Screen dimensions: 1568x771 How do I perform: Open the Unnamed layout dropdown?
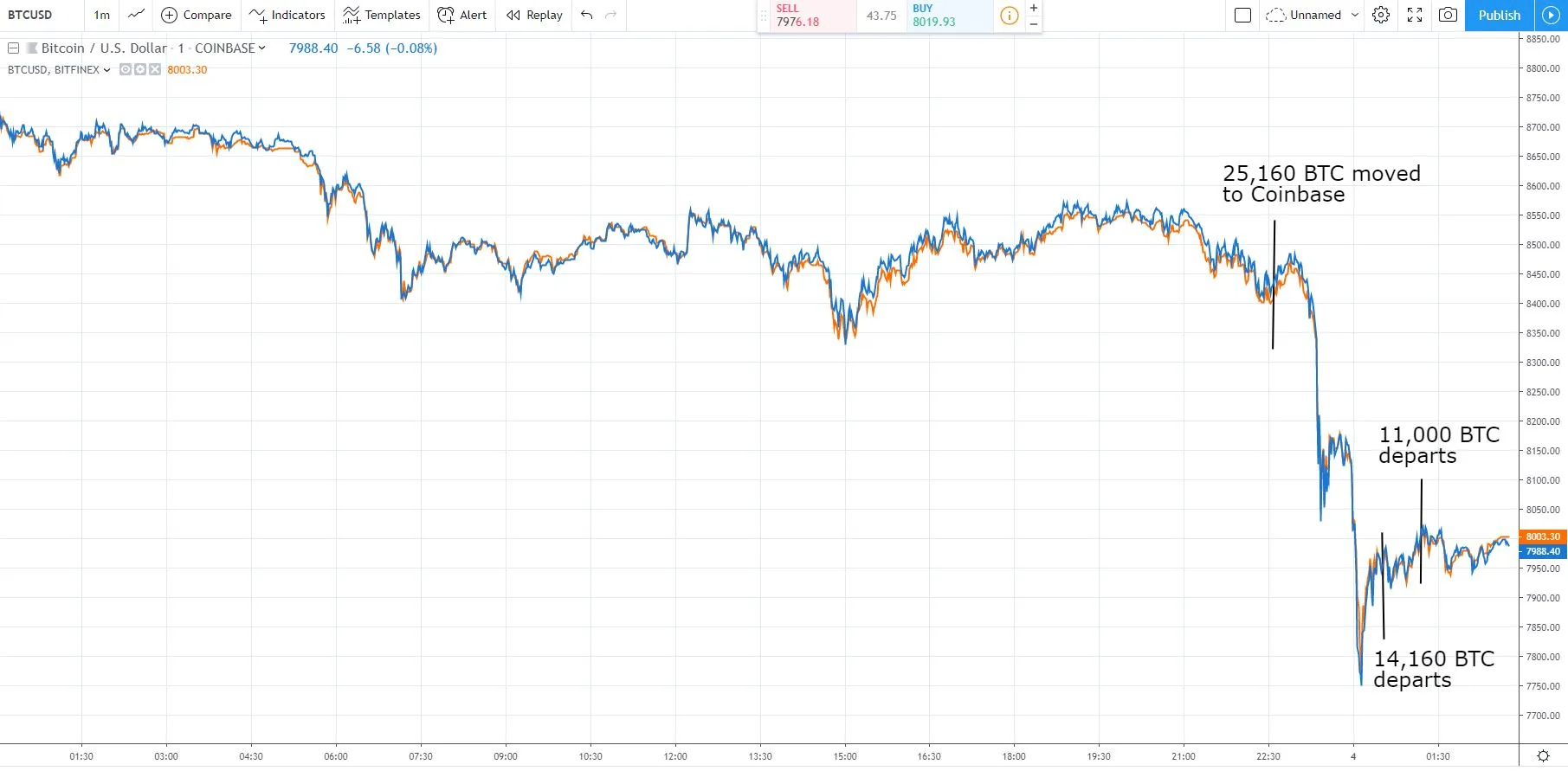(1355, 15)
